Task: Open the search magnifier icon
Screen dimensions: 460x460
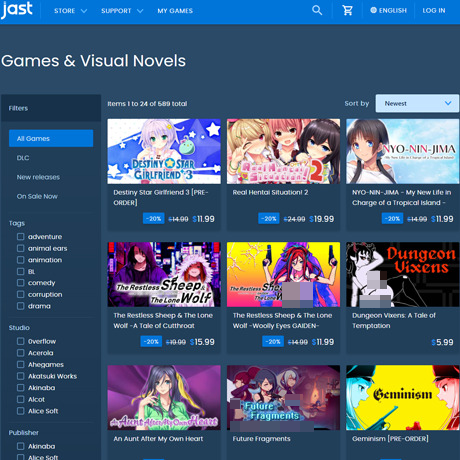Action: point(317,11)
